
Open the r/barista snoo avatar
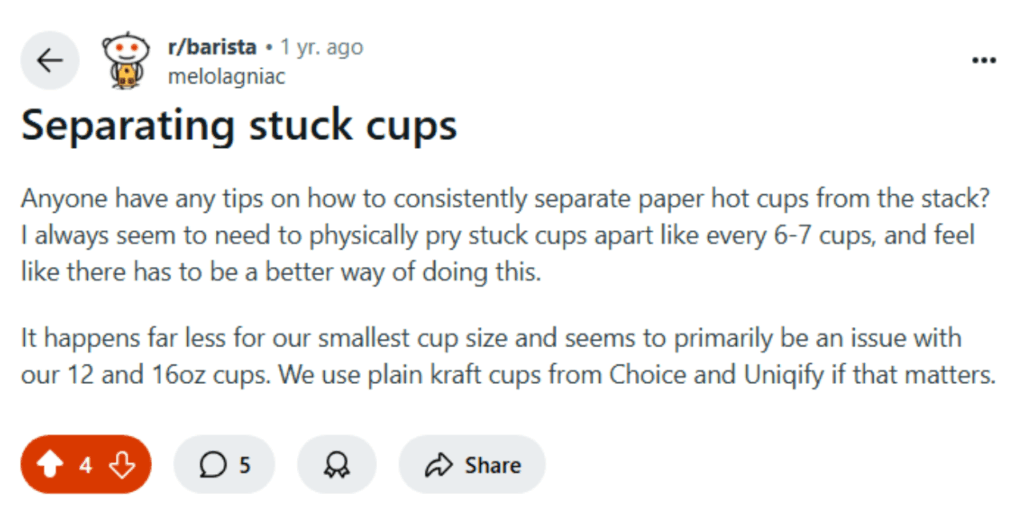(125, 60)
